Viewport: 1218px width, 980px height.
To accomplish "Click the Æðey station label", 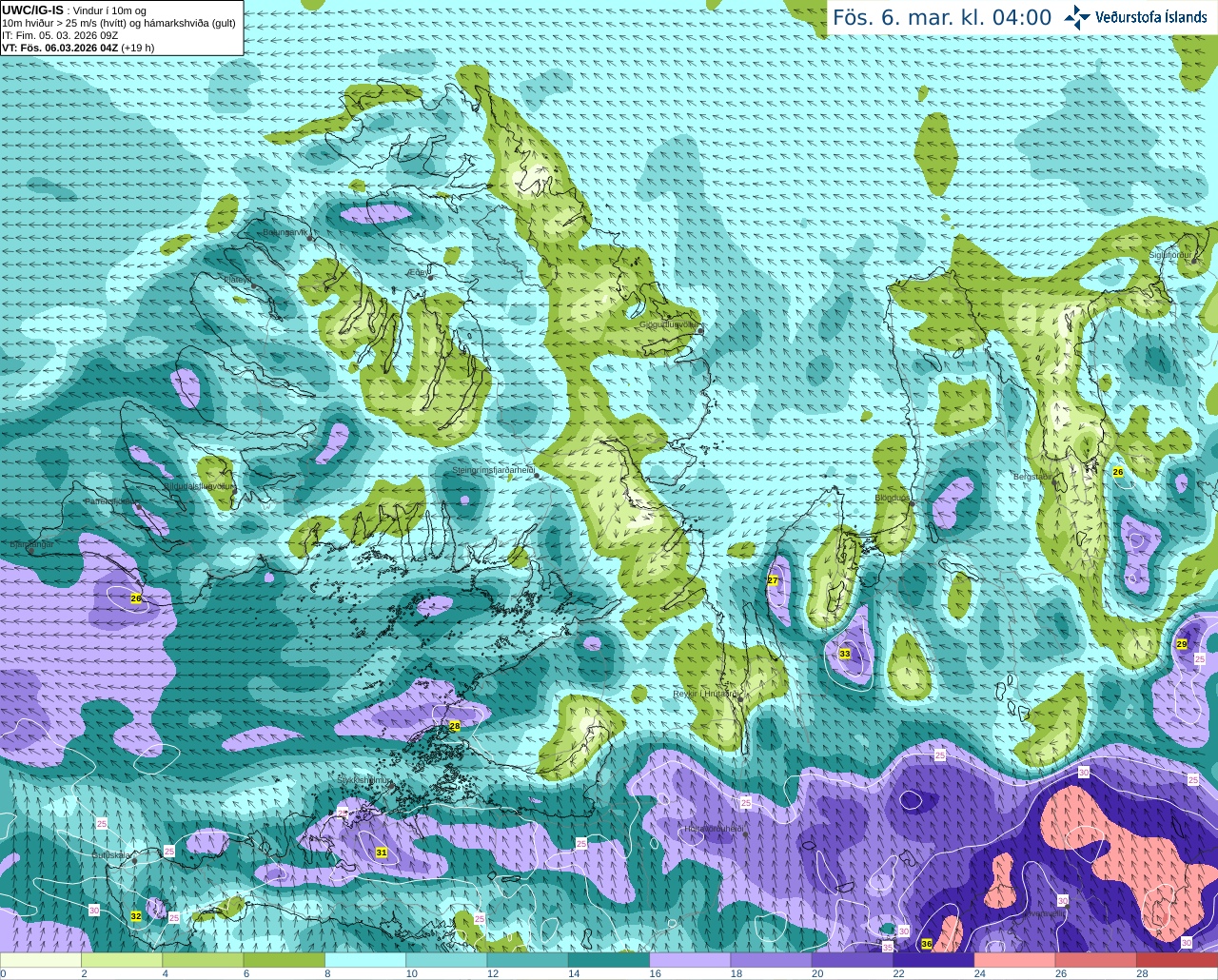I will tap(418, 272).
